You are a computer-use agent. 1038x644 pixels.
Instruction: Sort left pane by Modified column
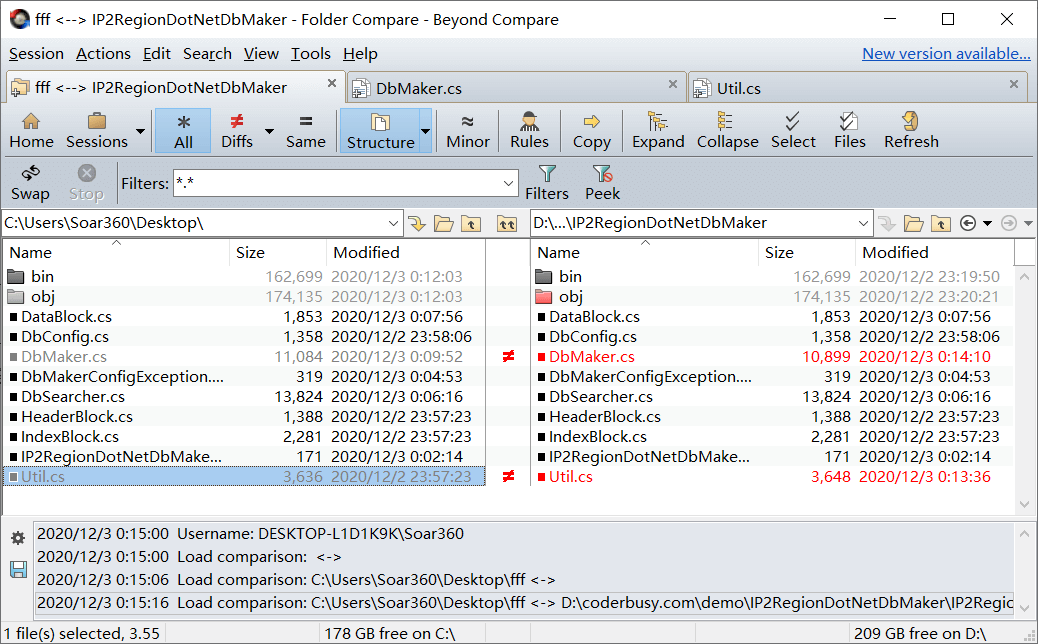click(366, 252)
